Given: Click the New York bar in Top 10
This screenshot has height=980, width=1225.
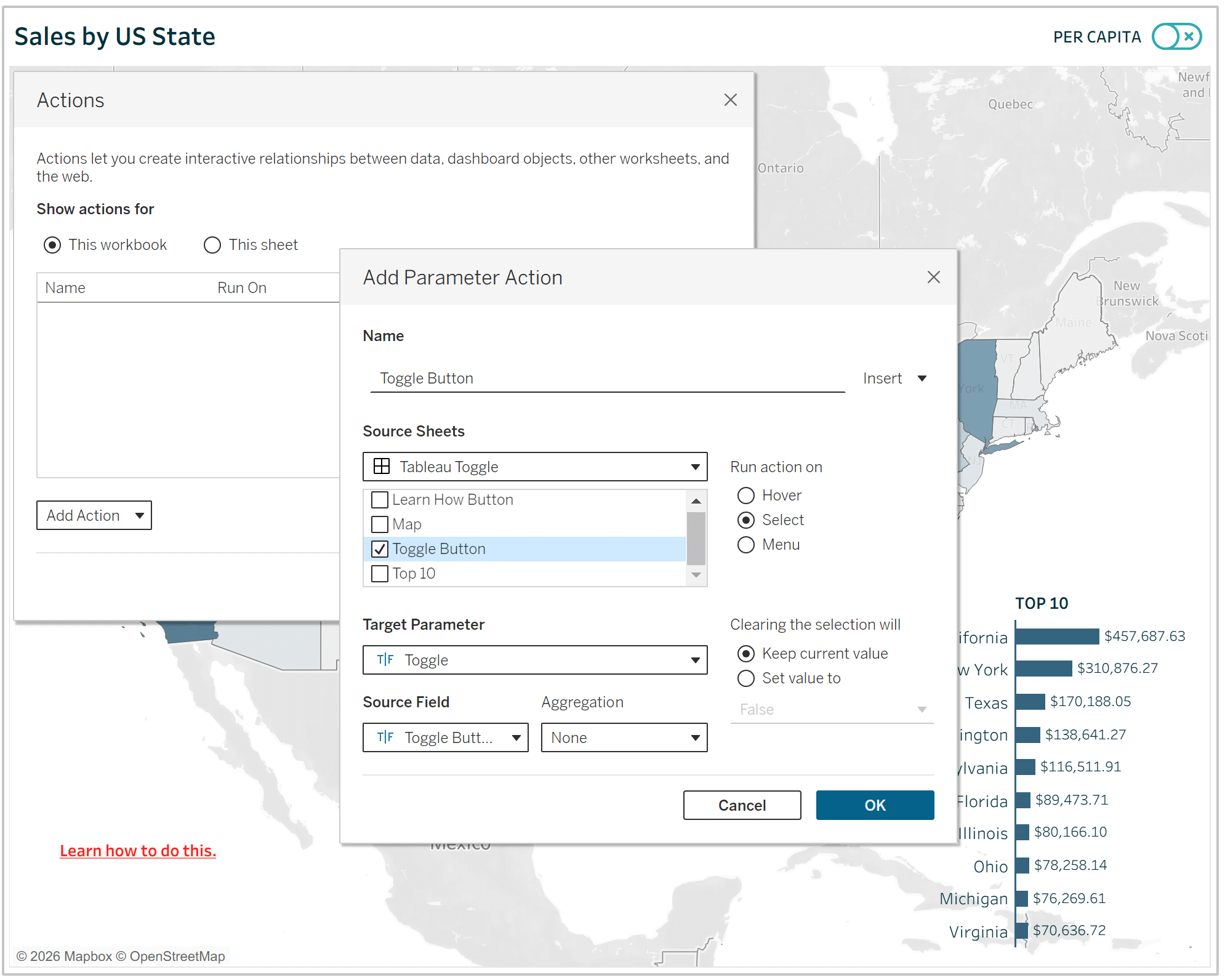Looking at the screenshot, I should (1044, 669).
